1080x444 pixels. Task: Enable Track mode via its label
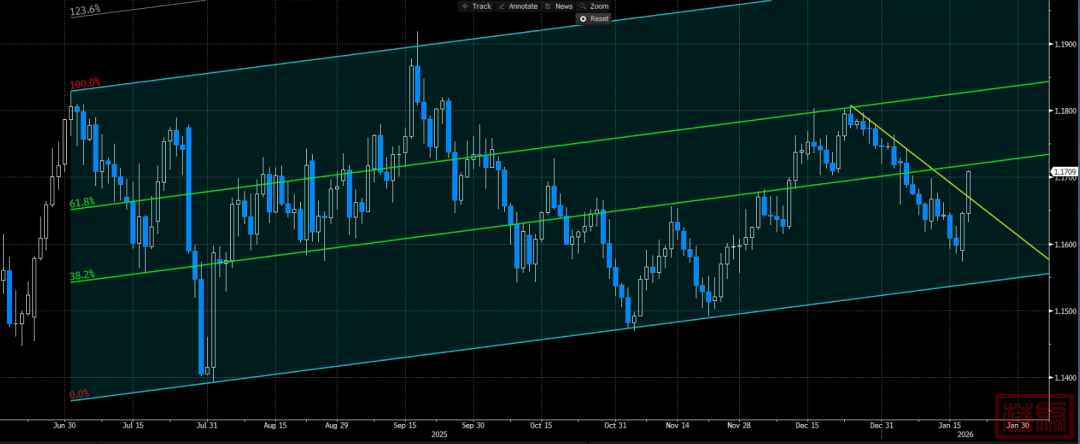pos(481,6)
